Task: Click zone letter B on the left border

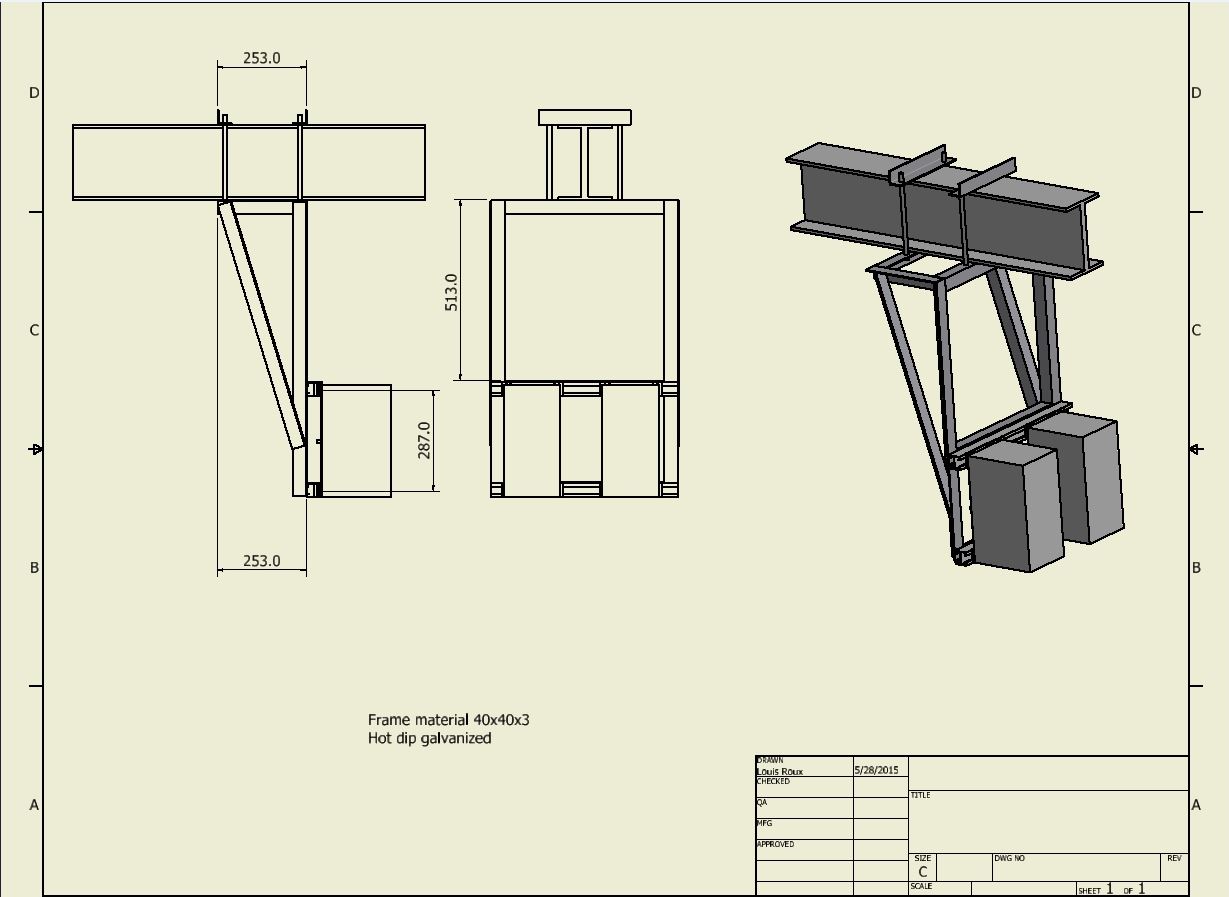Action: point(34,568)
